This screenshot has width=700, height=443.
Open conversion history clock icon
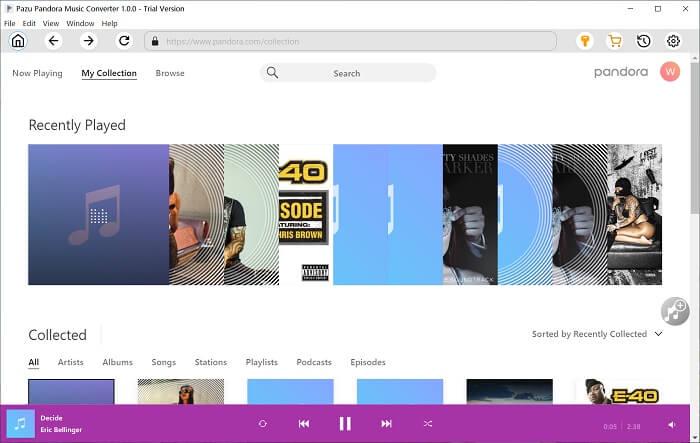[x=644, y=41]
